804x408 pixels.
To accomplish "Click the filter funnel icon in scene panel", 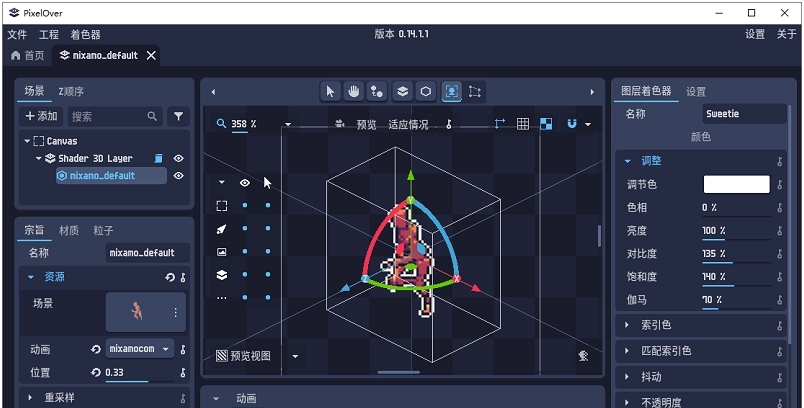I will click(178, 117).
